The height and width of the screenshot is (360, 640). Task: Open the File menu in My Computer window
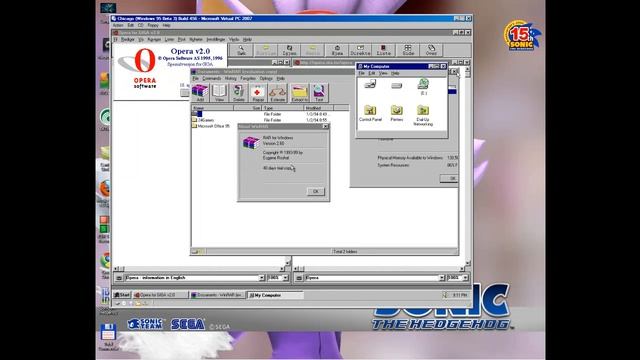[362, 73]
